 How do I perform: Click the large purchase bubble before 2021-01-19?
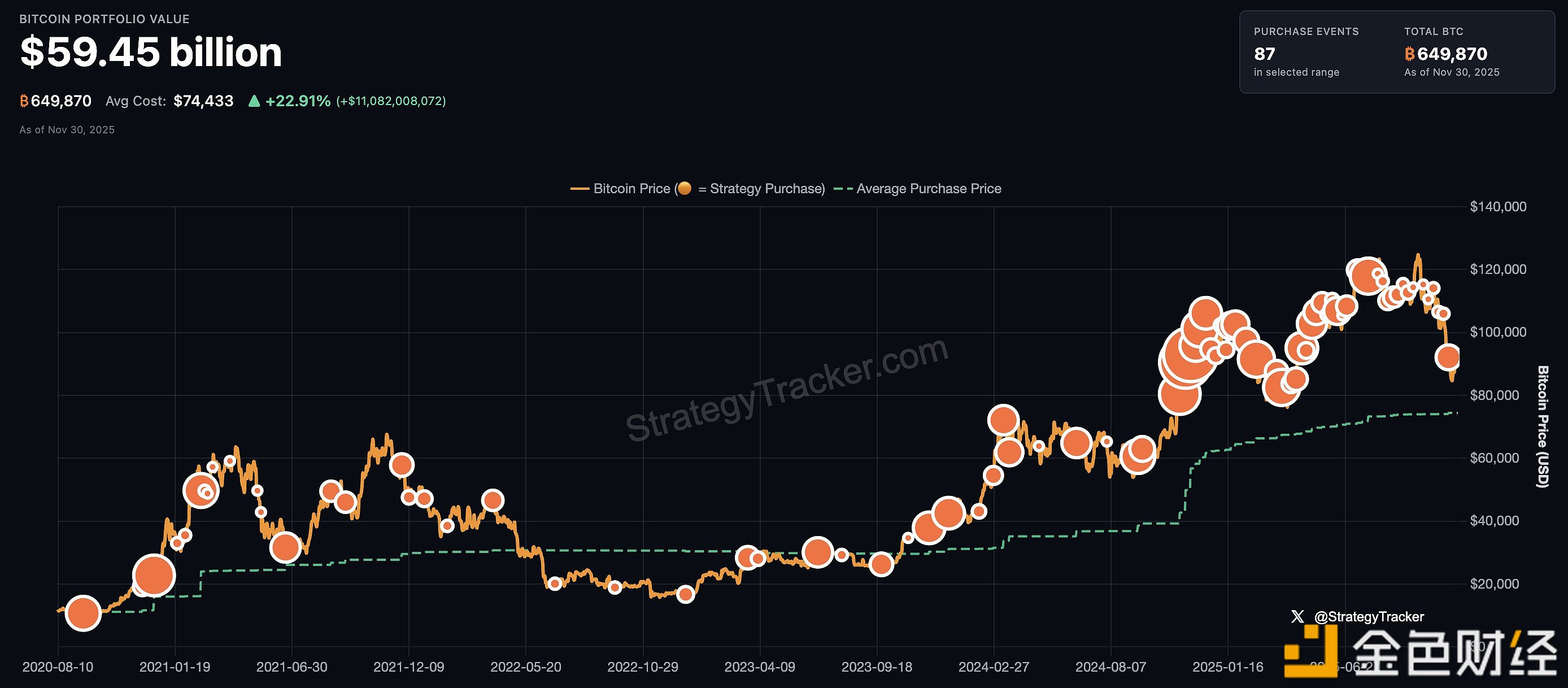(x=154, y=575)
